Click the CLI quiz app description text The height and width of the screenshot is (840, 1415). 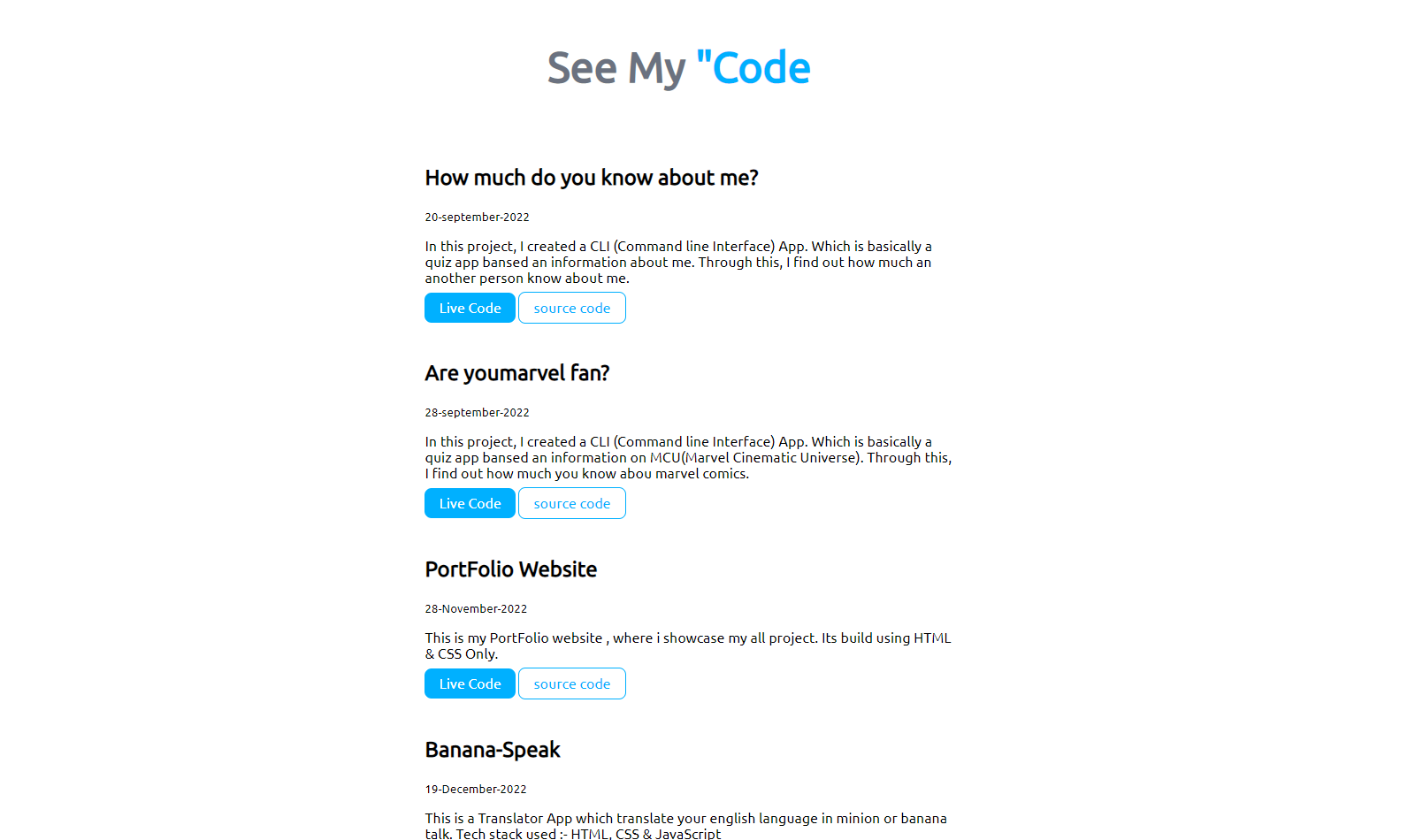click(x=677, y=262)
